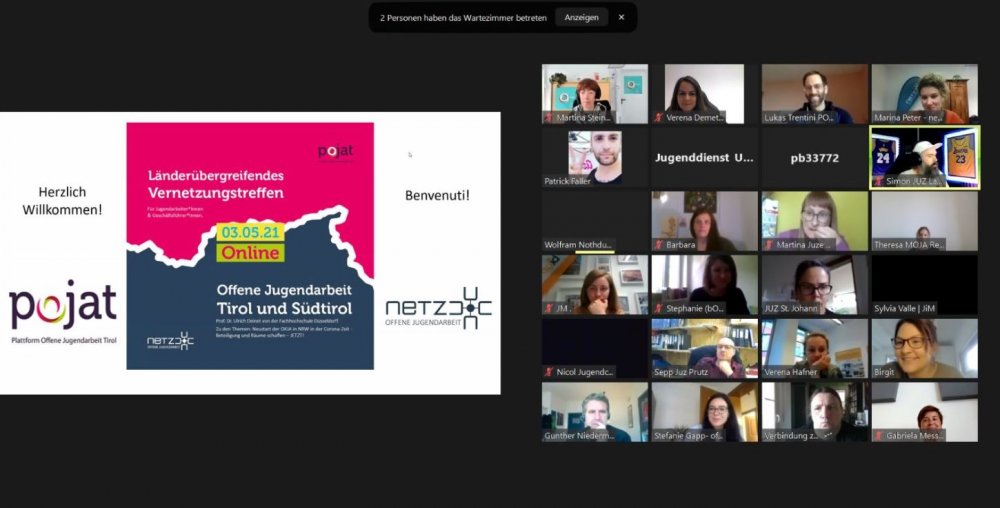The height and width of the screenshot is (508, 1000).
Task: Click the muted microphone icon on the JM tile
Action: 548,308
